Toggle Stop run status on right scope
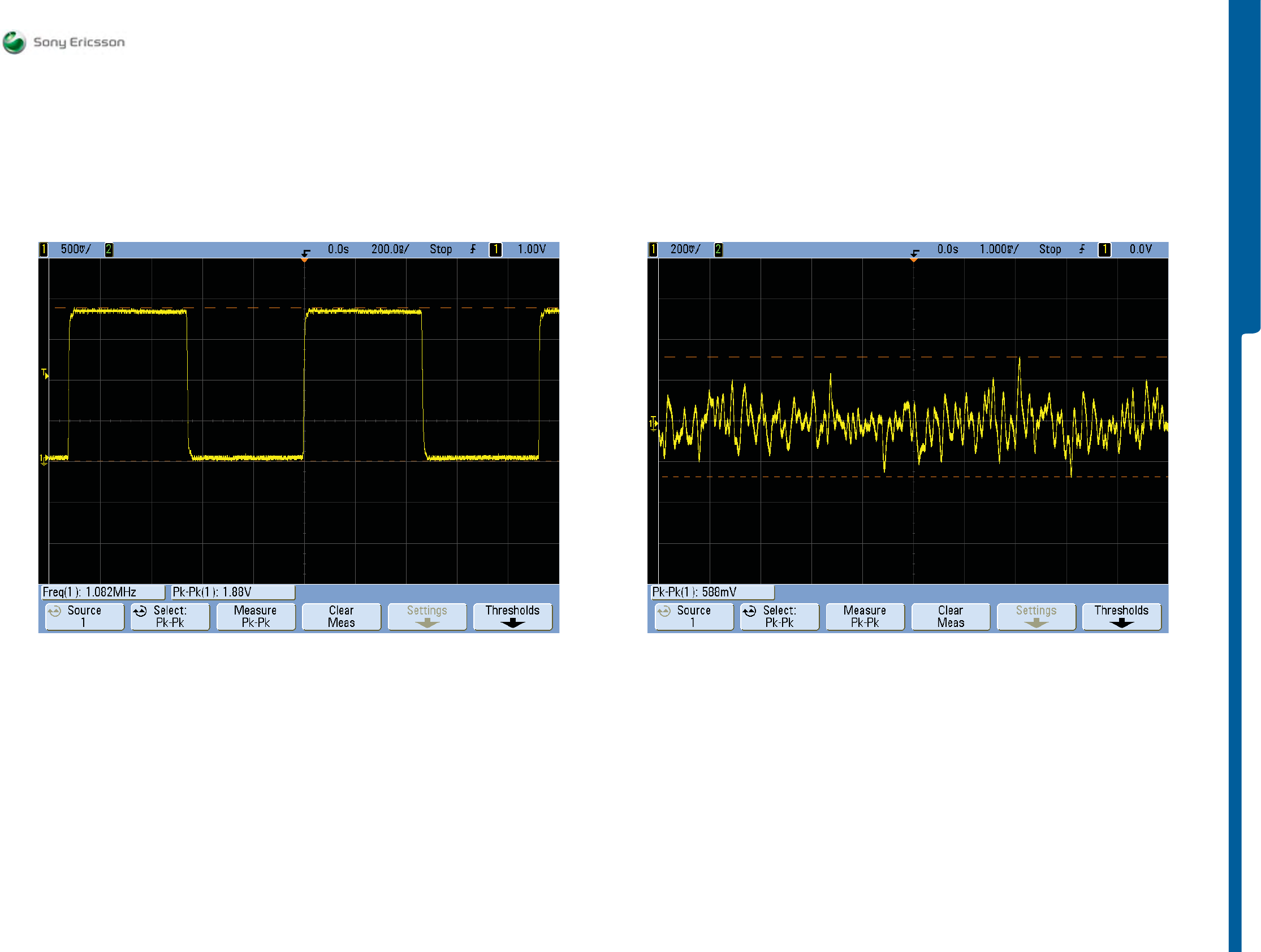 (x=1050, y=249)
